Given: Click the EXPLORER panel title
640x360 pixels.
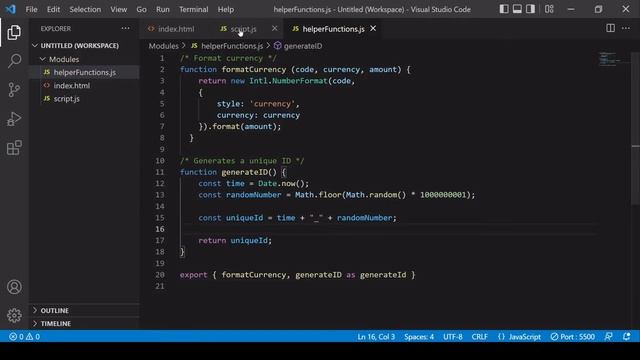Looking at the screenshot, I should (56, 29).
